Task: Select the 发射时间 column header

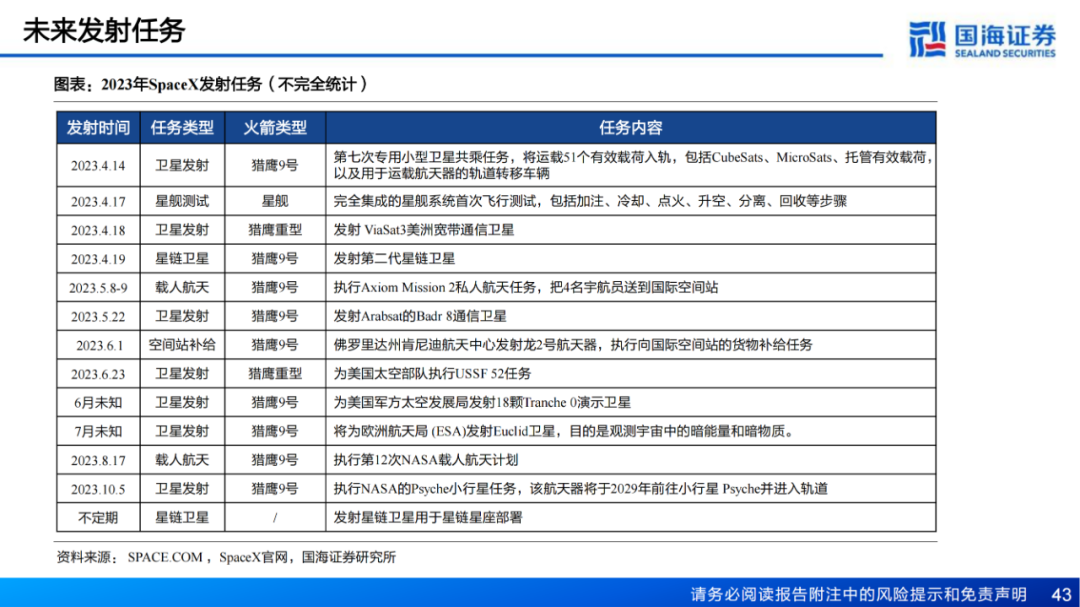Action: pos(98,127)
